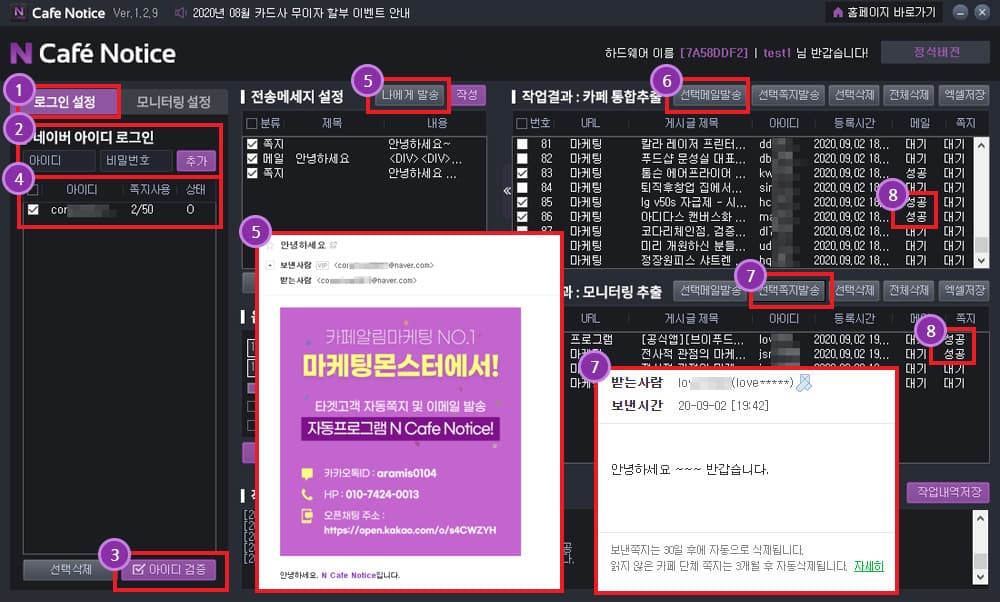Screen dimensions: 1000x602
Task: Uncheck the checkbox for row 86
Action: click(522, 217)
